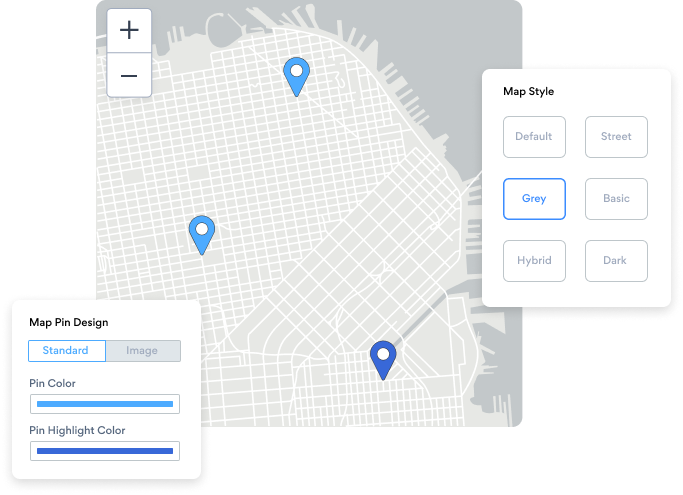Zoom out with the minus button
Image resolution: width=683 pixels, height=495 pixels.
pyautogui.click(x=129, y=76)
